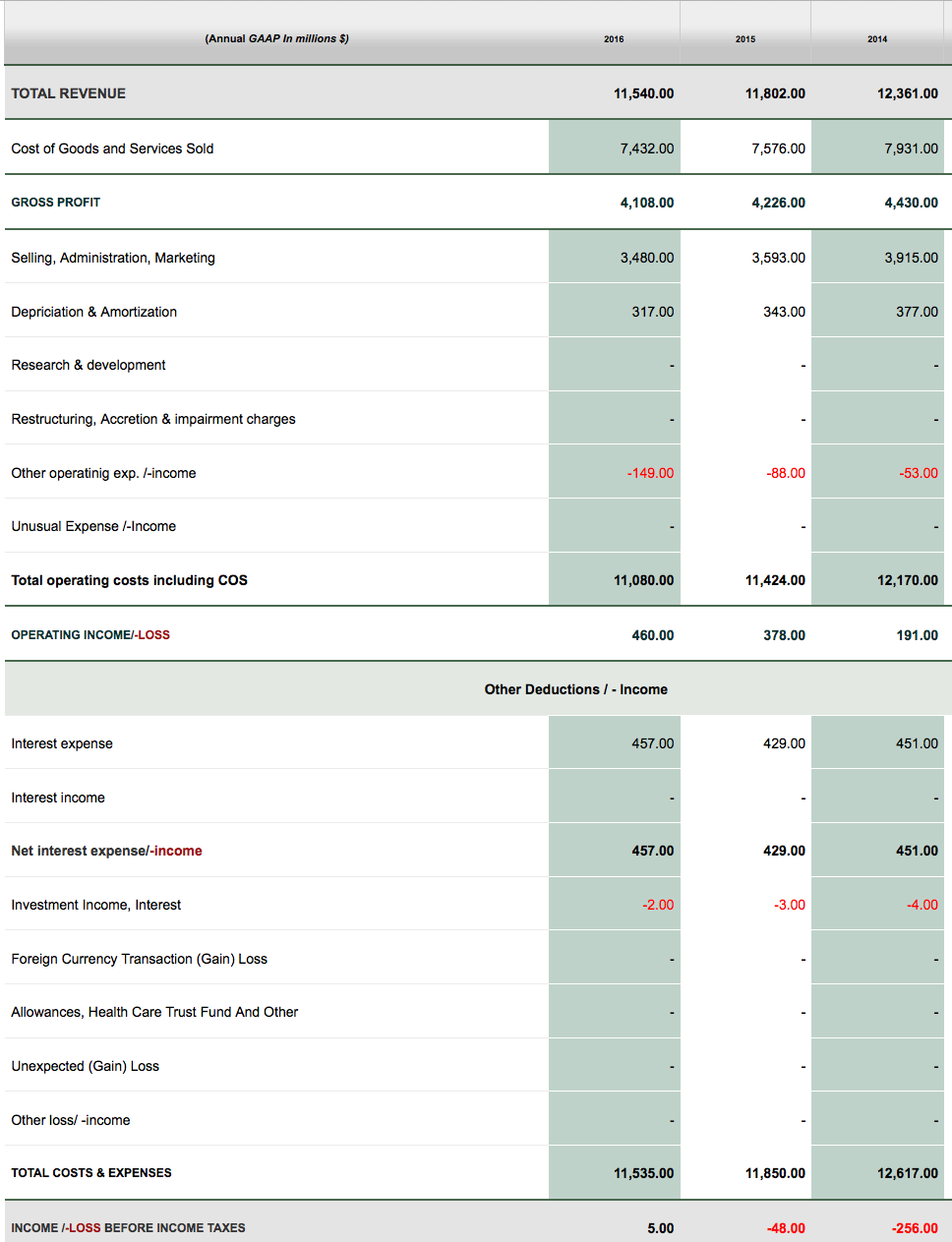Image resolution: width=952 pixels, height=1242 pixels.
Task: Click the Interest expense row label
Action: pos(62,743)
